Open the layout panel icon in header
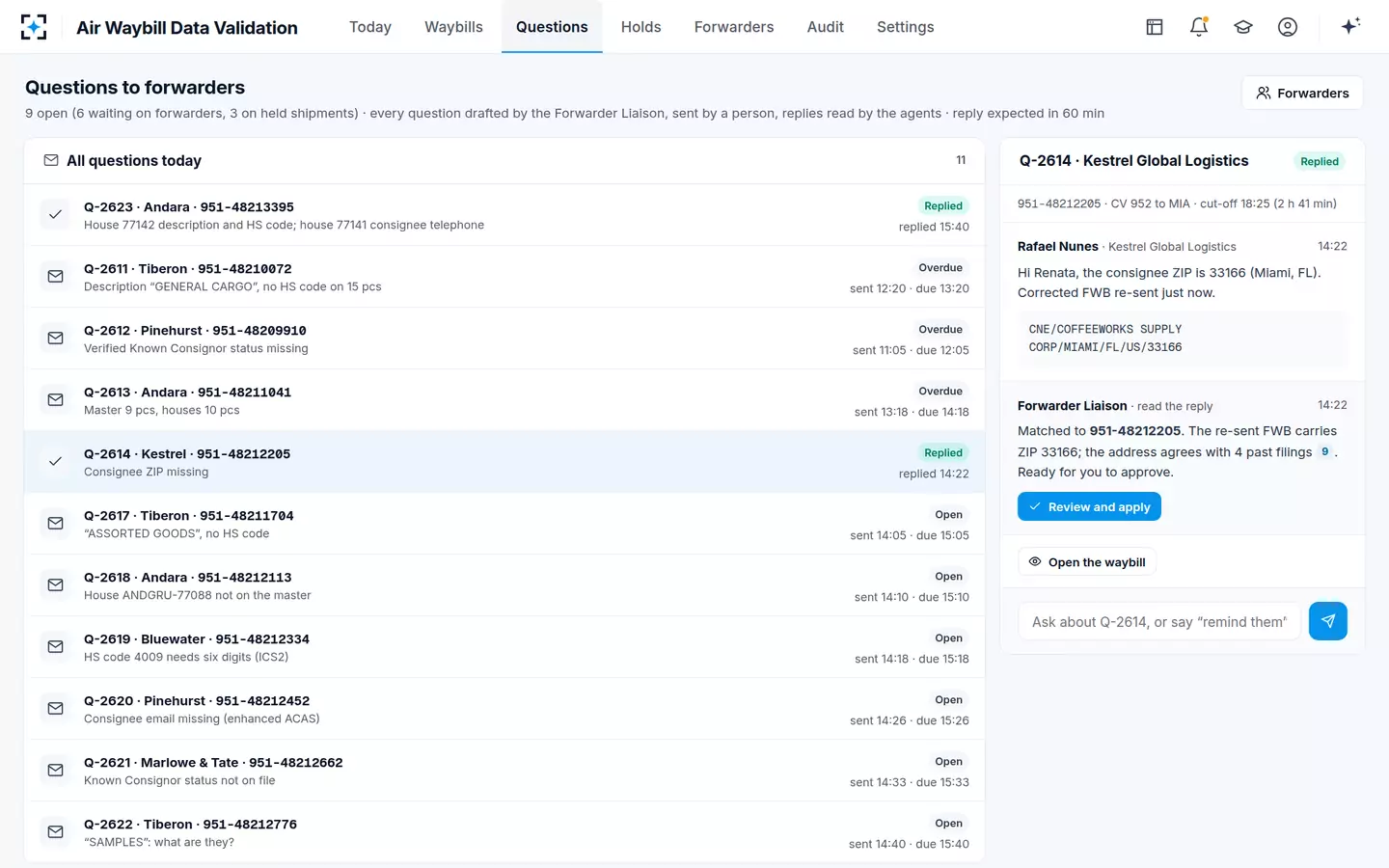This screenshot has height=868, width=1389. coord(1155,27)
